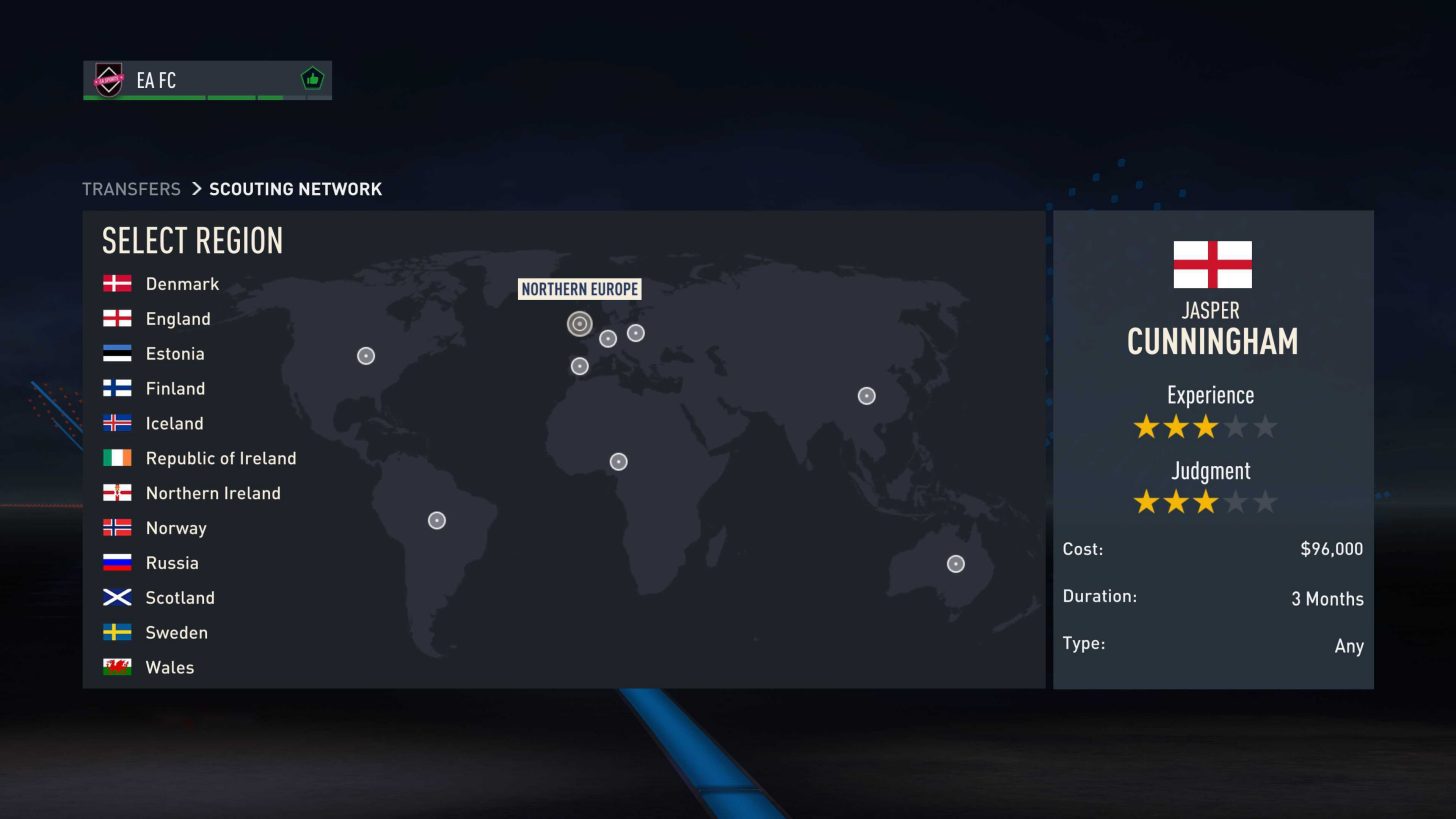Expand the scout region for Asia marker

866,395
